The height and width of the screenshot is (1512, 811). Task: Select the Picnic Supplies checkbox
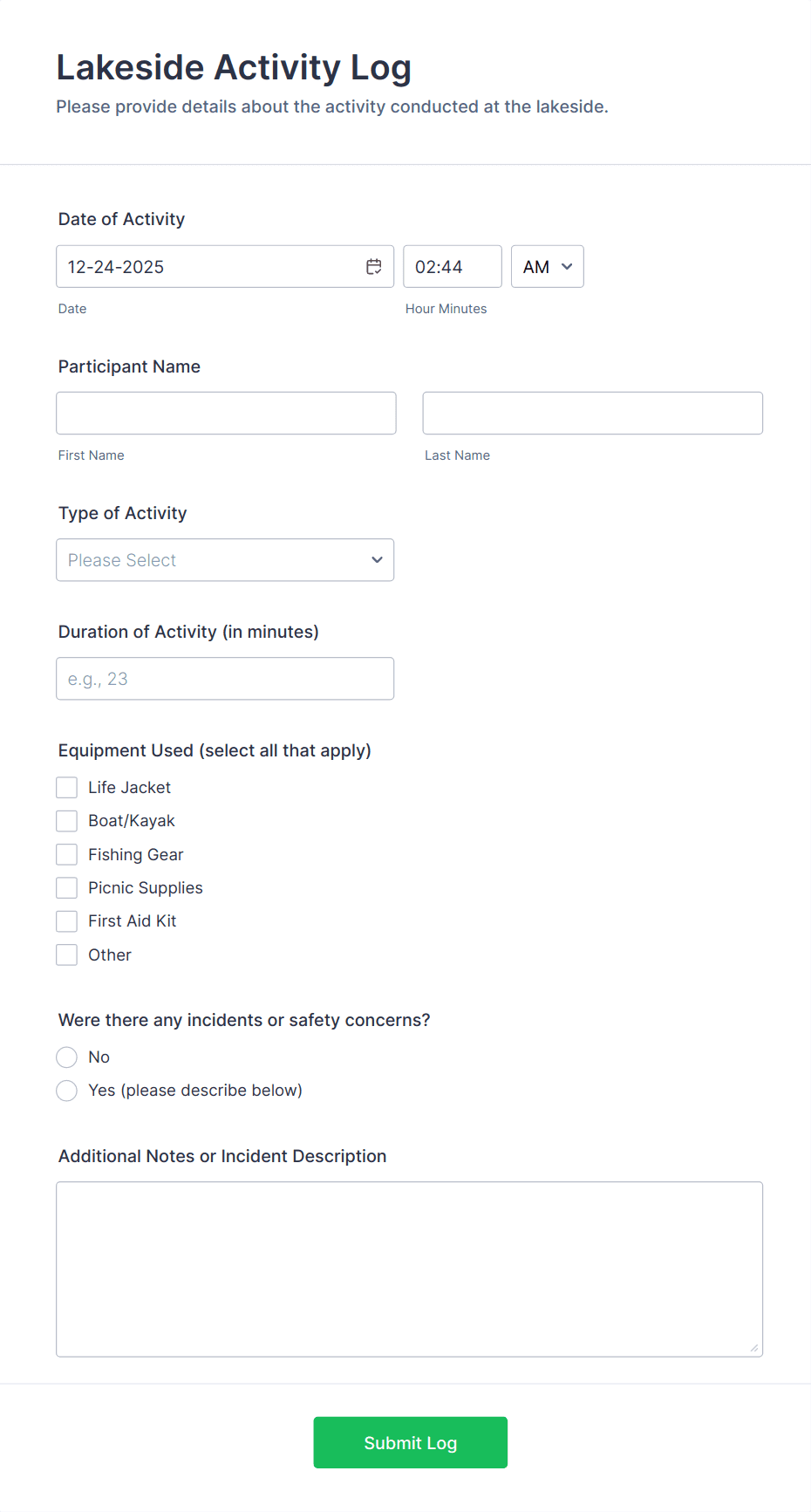pyautogui.click(x=66, y=886)
